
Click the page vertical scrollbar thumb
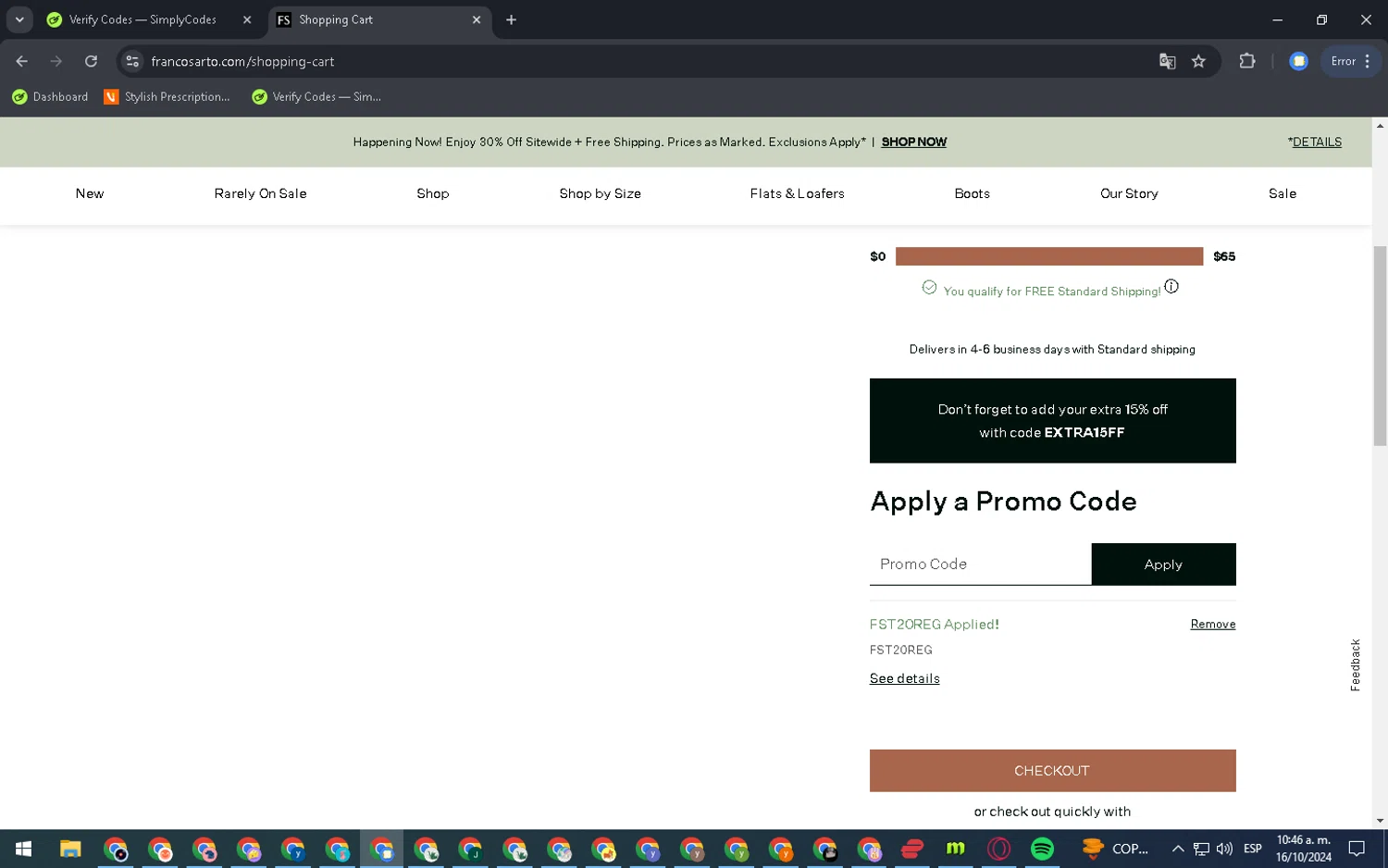point(1380,346)
